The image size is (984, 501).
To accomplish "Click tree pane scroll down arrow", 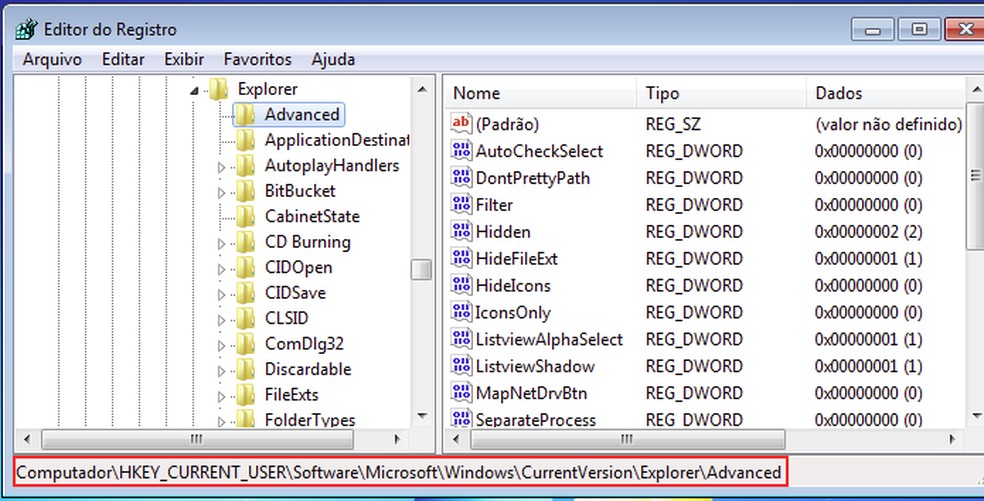I will coord(422,416).
